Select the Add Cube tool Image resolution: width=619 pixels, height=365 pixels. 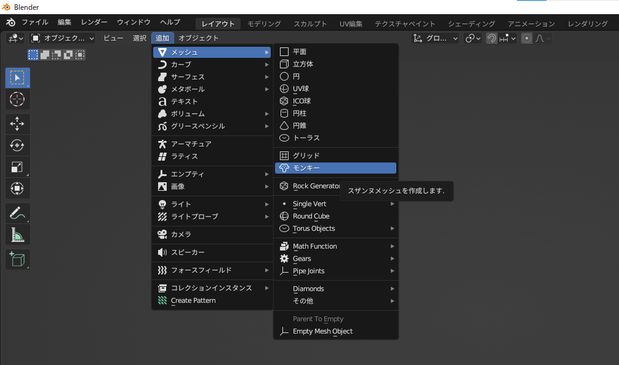pyautogui.click(x=17, y=259)
